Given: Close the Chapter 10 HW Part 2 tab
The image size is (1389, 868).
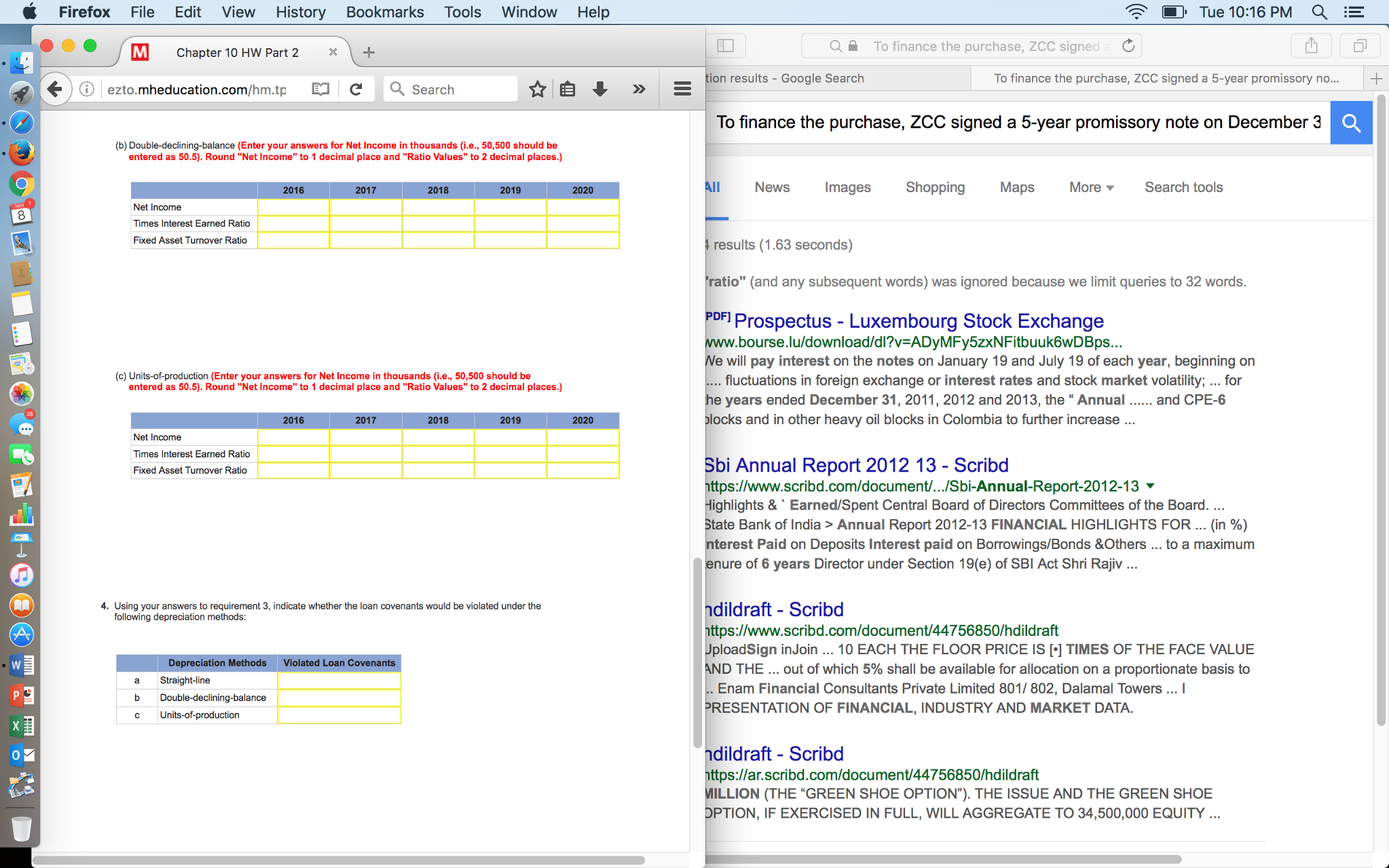Looking at the screenshot, I should pyautogui.click(x=333, y=52).
